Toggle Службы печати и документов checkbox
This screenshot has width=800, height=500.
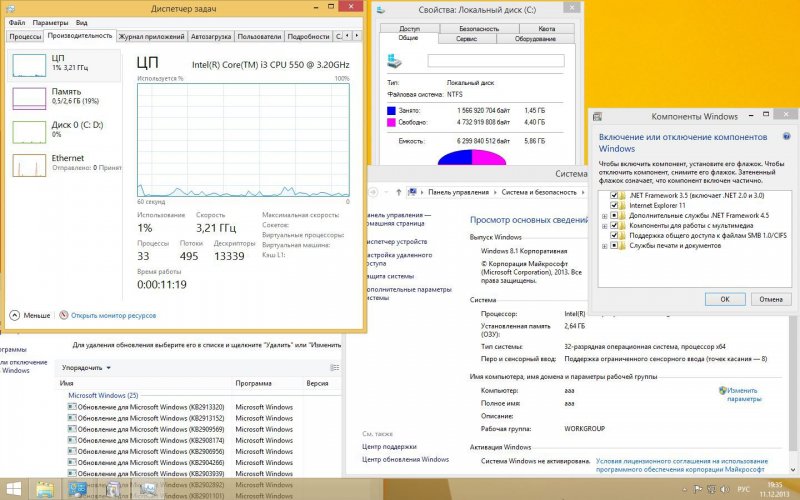pos(614,245)
